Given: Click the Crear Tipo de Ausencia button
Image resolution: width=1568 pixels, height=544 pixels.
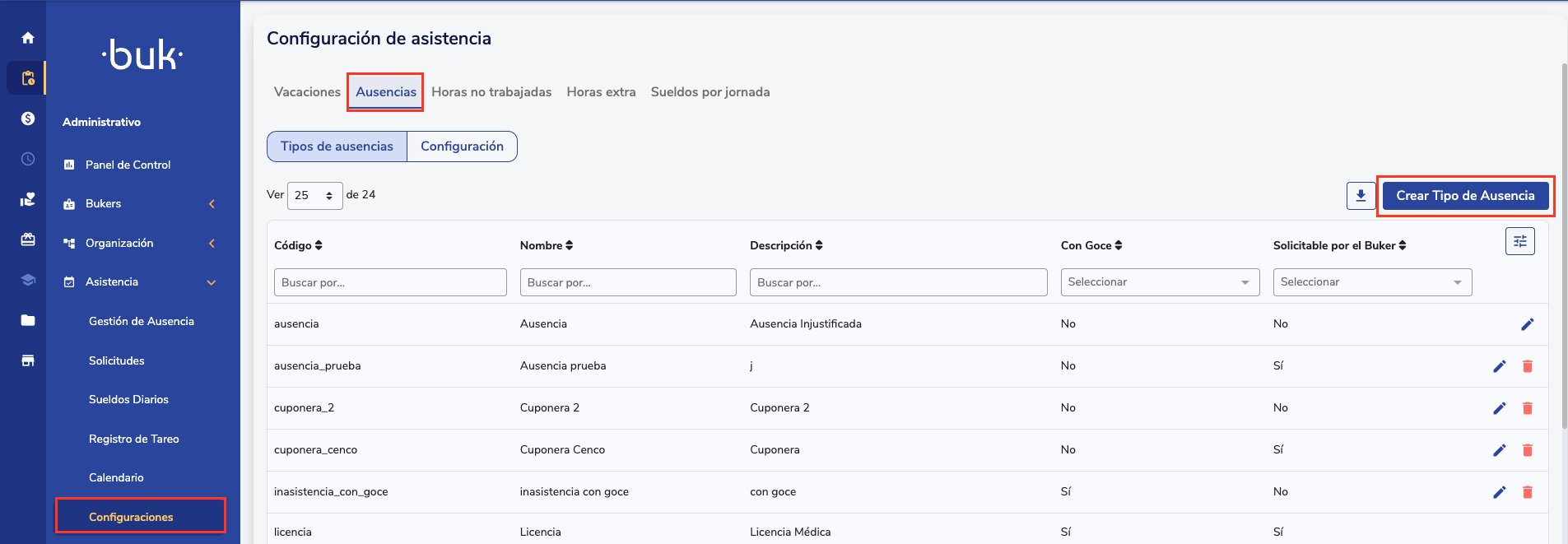Looking at the screenshot, I should (x=1464, y=196).
